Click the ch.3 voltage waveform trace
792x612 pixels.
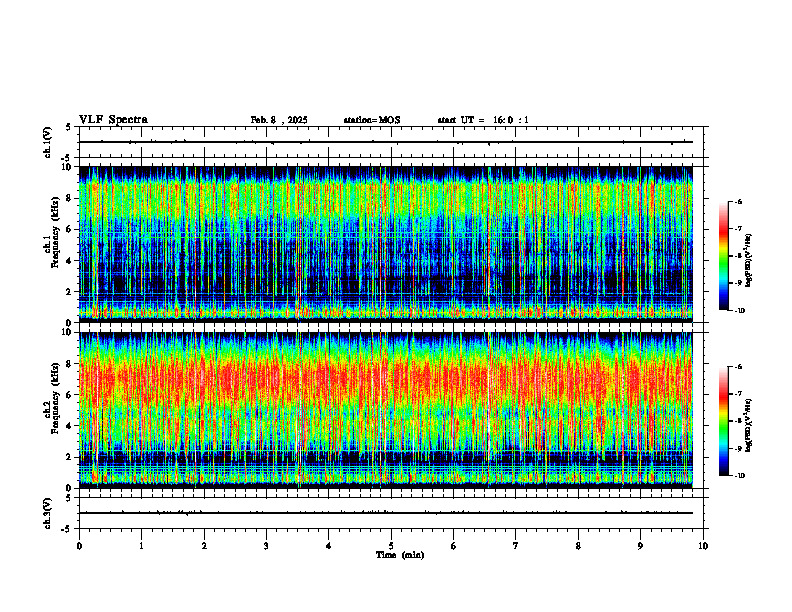tap(385, 513)
